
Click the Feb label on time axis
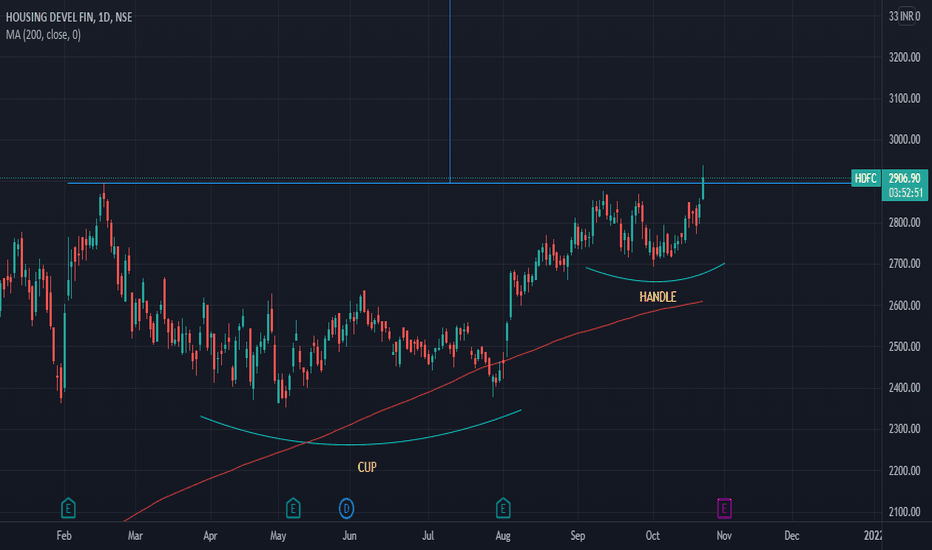click(64, 536)
